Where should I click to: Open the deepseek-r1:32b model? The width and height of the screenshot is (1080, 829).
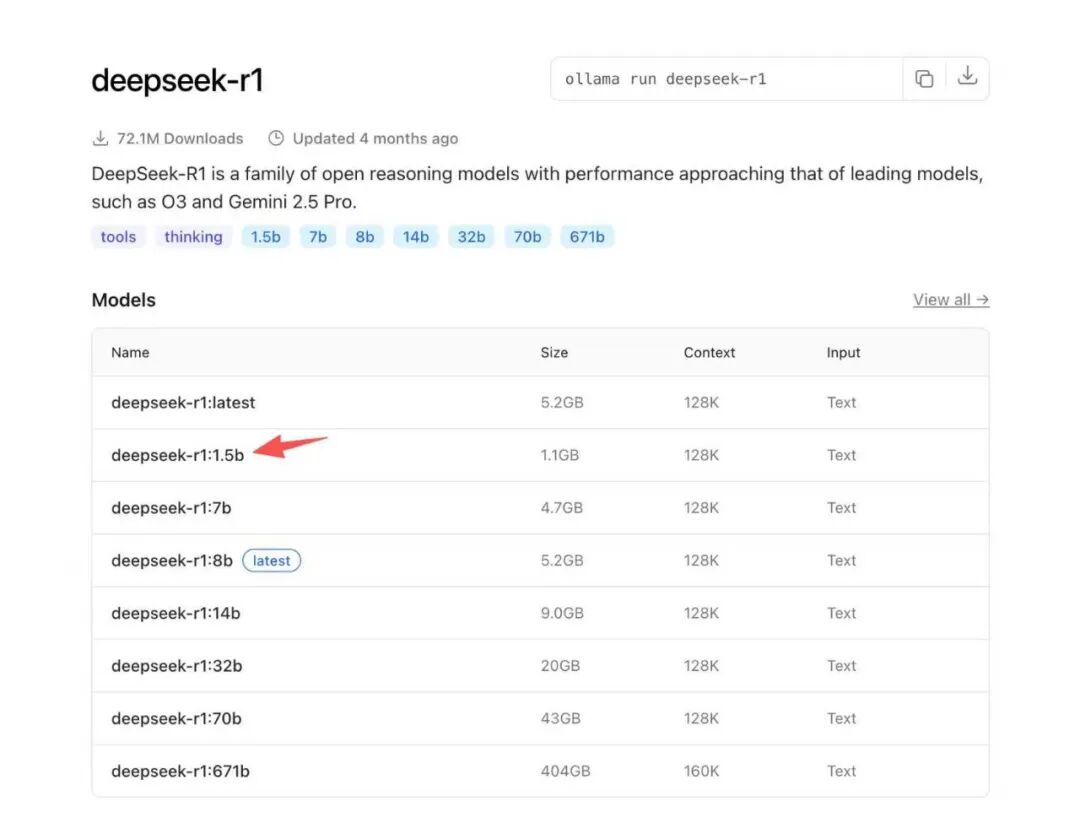pyautogui.click(x=177, y=667)
